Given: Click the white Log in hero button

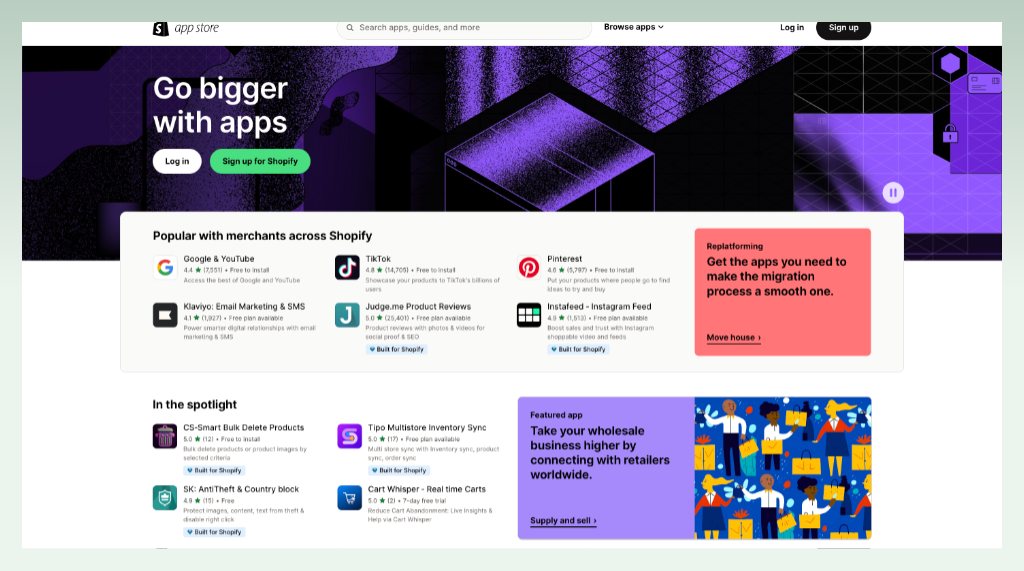Looking at the screenshot, I should pos(177,161).
